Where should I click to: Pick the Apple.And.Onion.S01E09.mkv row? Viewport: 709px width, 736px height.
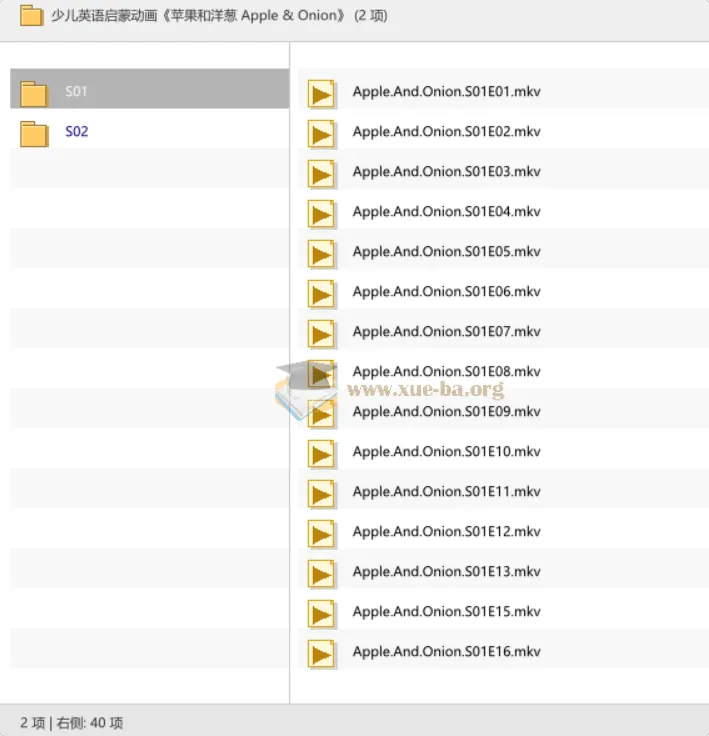(503, 412)
